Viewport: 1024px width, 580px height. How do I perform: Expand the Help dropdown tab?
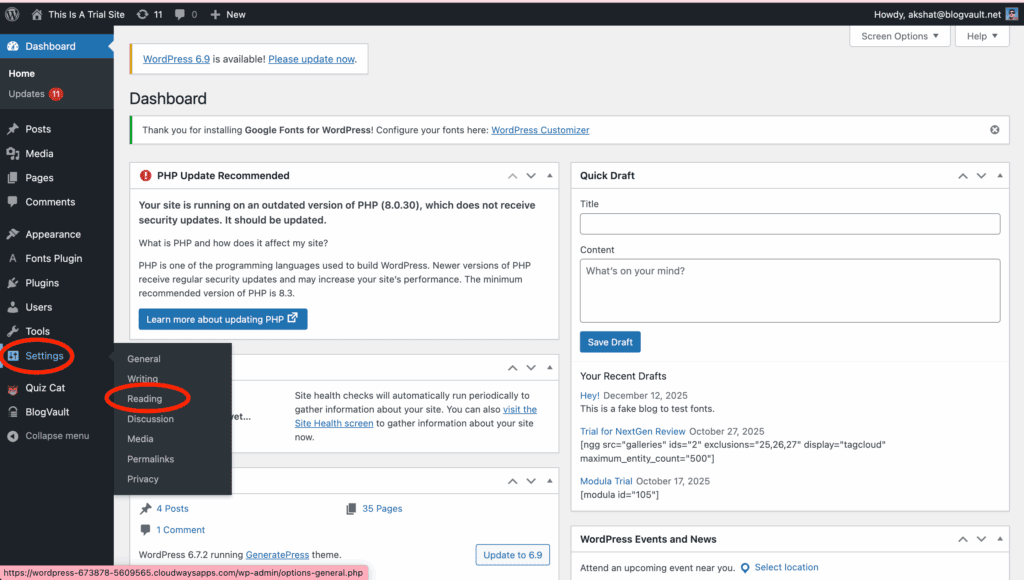click(x=982, y=36)
